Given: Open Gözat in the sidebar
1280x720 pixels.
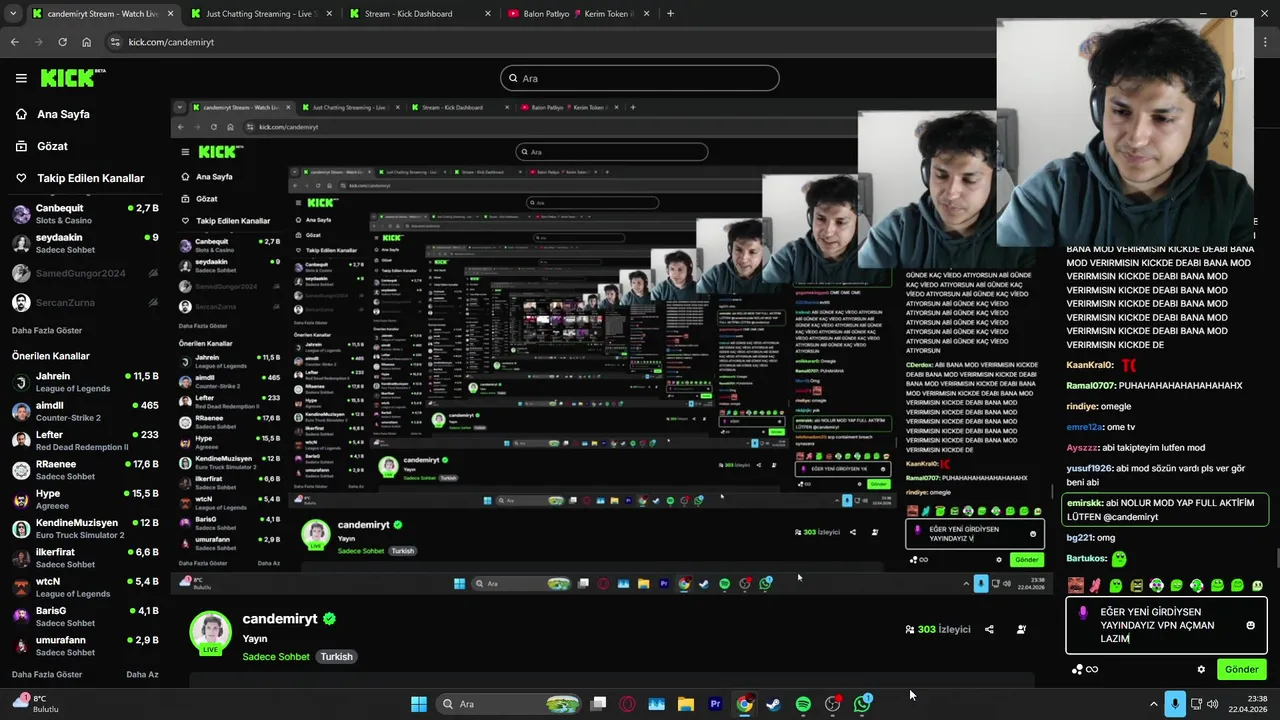Looking at the screenshot, I should point(41,146).
